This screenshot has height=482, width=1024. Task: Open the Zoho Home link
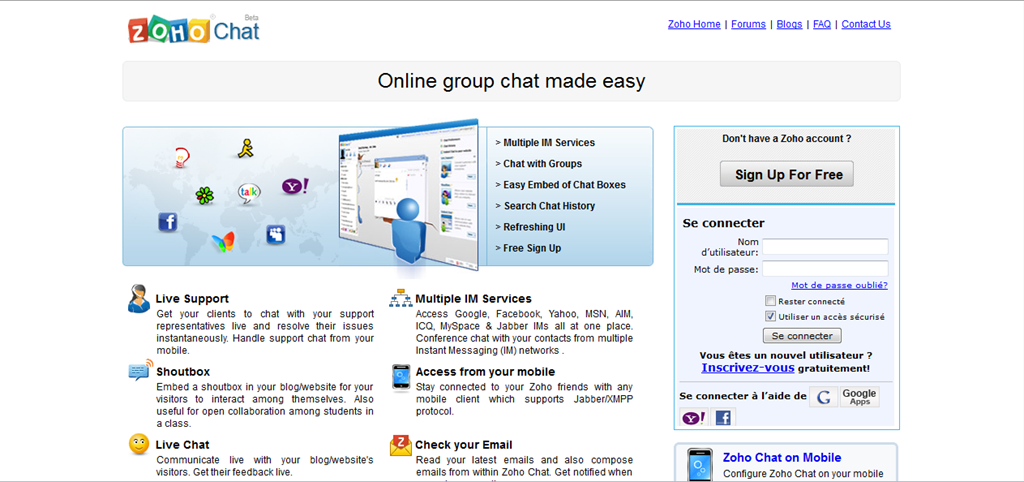click(694, 24)
